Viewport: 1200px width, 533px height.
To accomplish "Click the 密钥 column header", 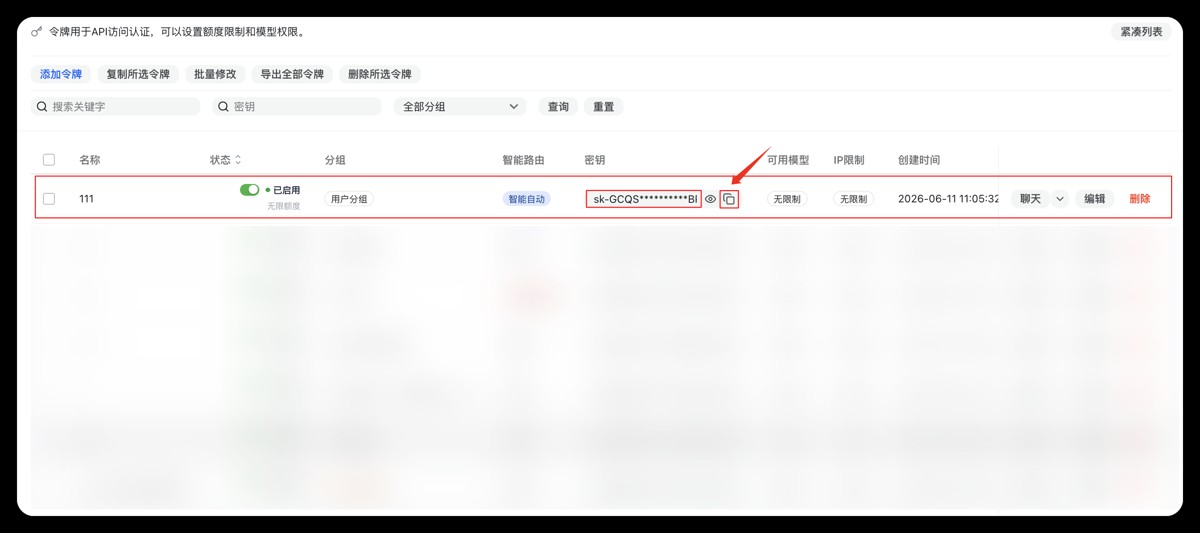I will pos(595,160).
